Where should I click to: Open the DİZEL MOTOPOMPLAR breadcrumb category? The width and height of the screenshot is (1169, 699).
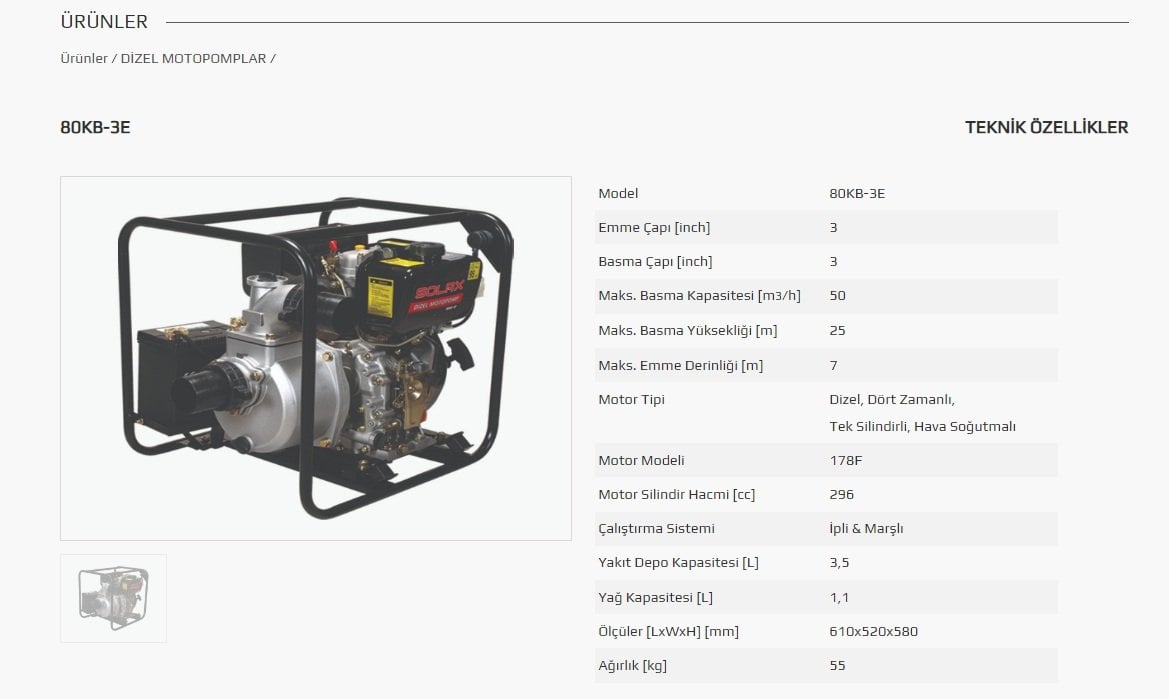(193, 58)
